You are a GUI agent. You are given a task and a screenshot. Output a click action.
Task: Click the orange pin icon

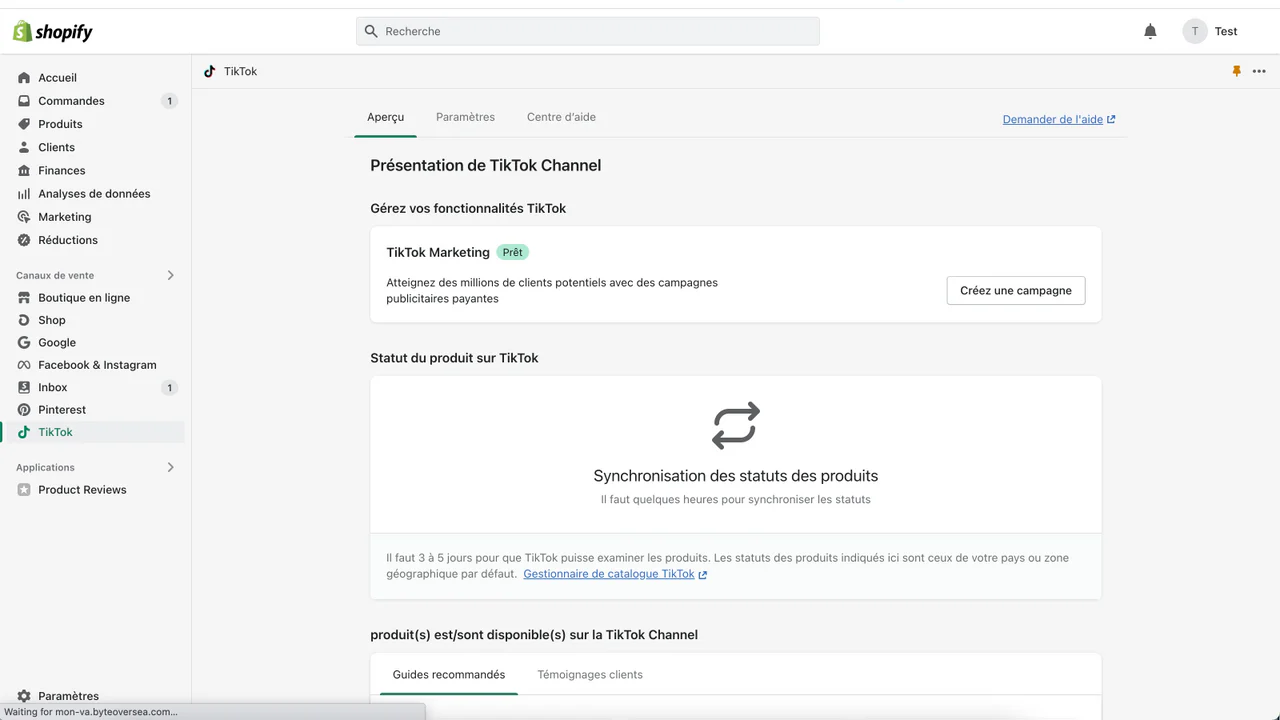(x=1237, y=71)
